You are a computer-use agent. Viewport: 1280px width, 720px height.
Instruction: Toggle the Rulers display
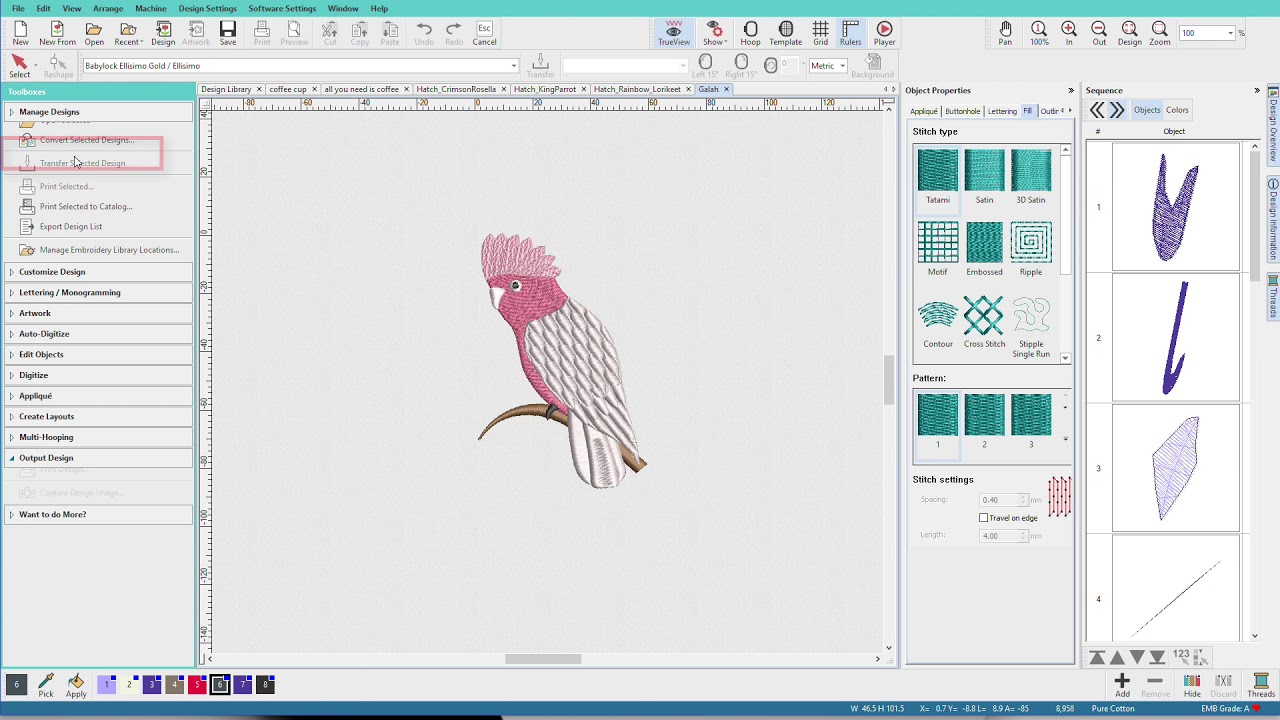(x=850, y=33)
